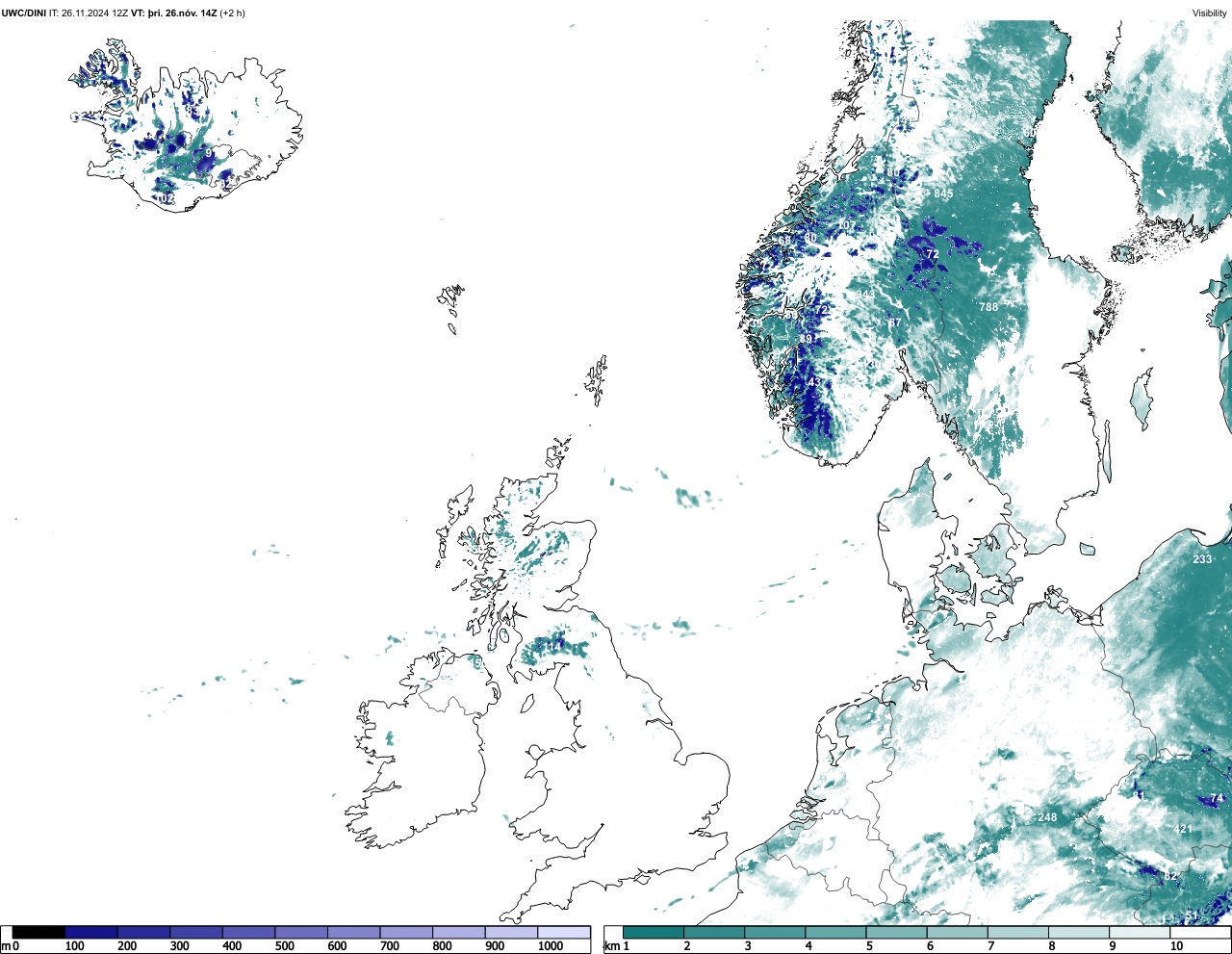Click the initial time '26.11.2024 12Z'

tap(95, 13)
